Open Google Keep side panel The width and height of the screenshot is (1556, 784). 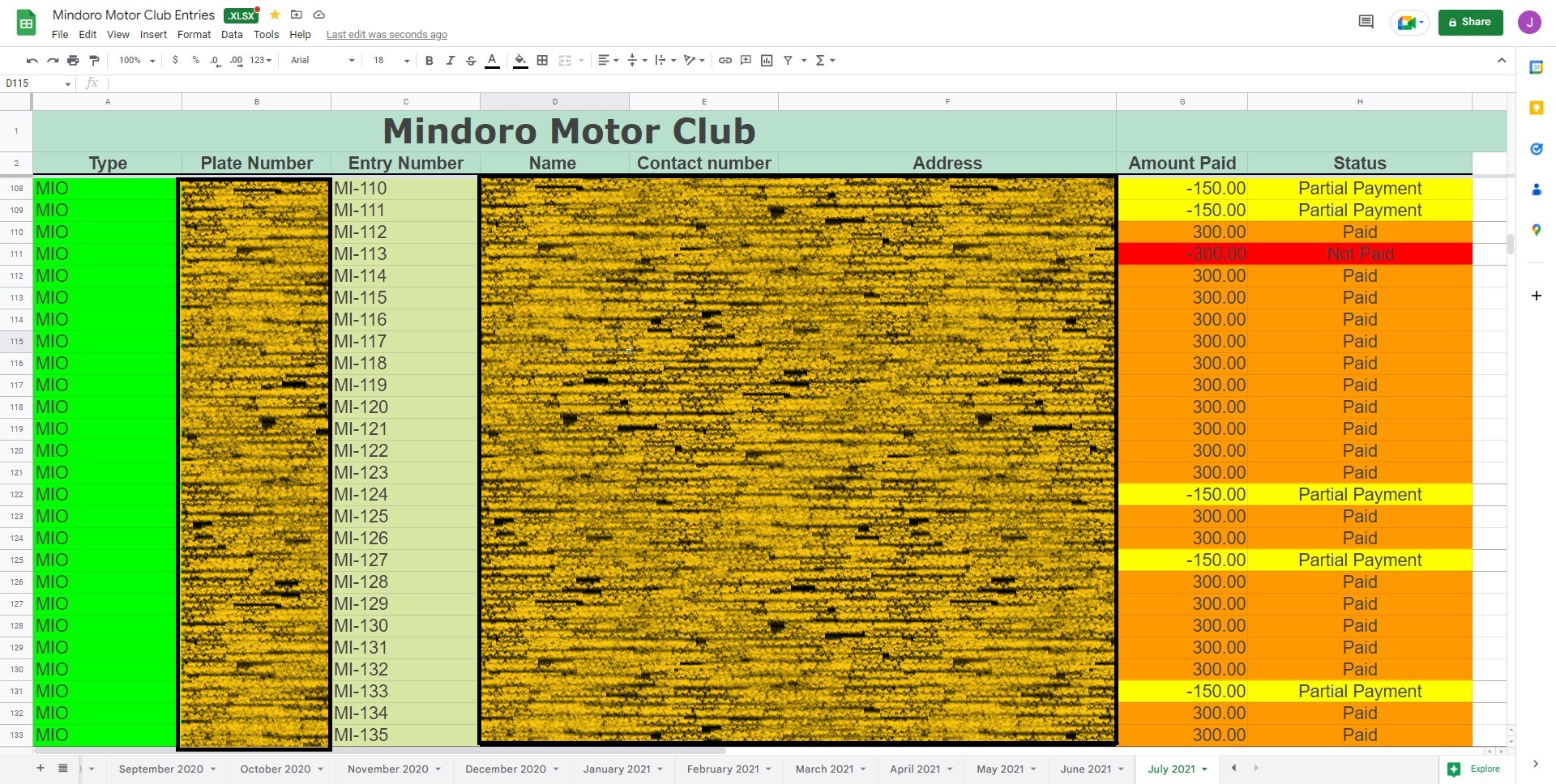pos(1536,108)
